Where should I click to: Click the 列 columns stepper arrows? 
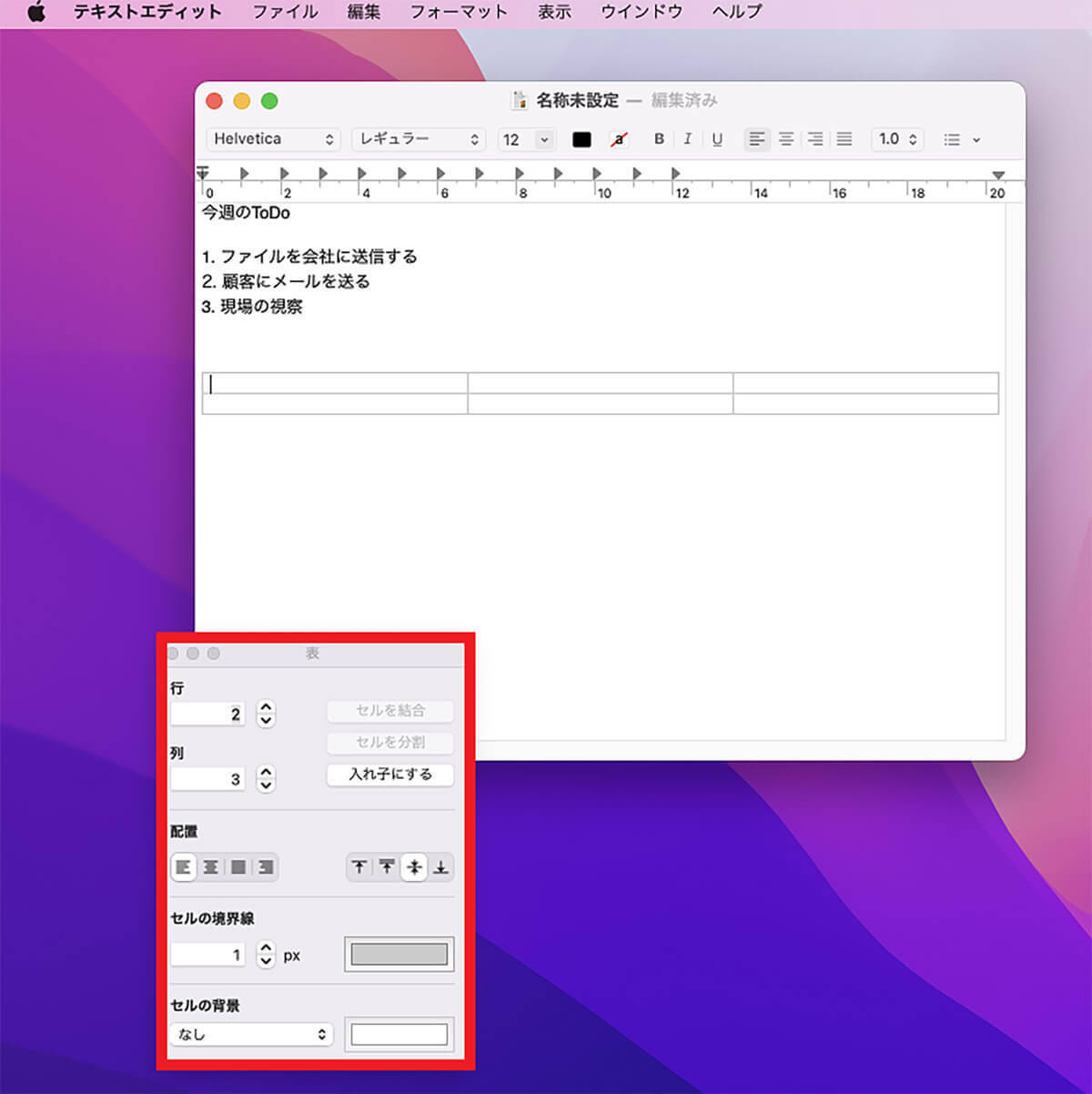[266, 778]
